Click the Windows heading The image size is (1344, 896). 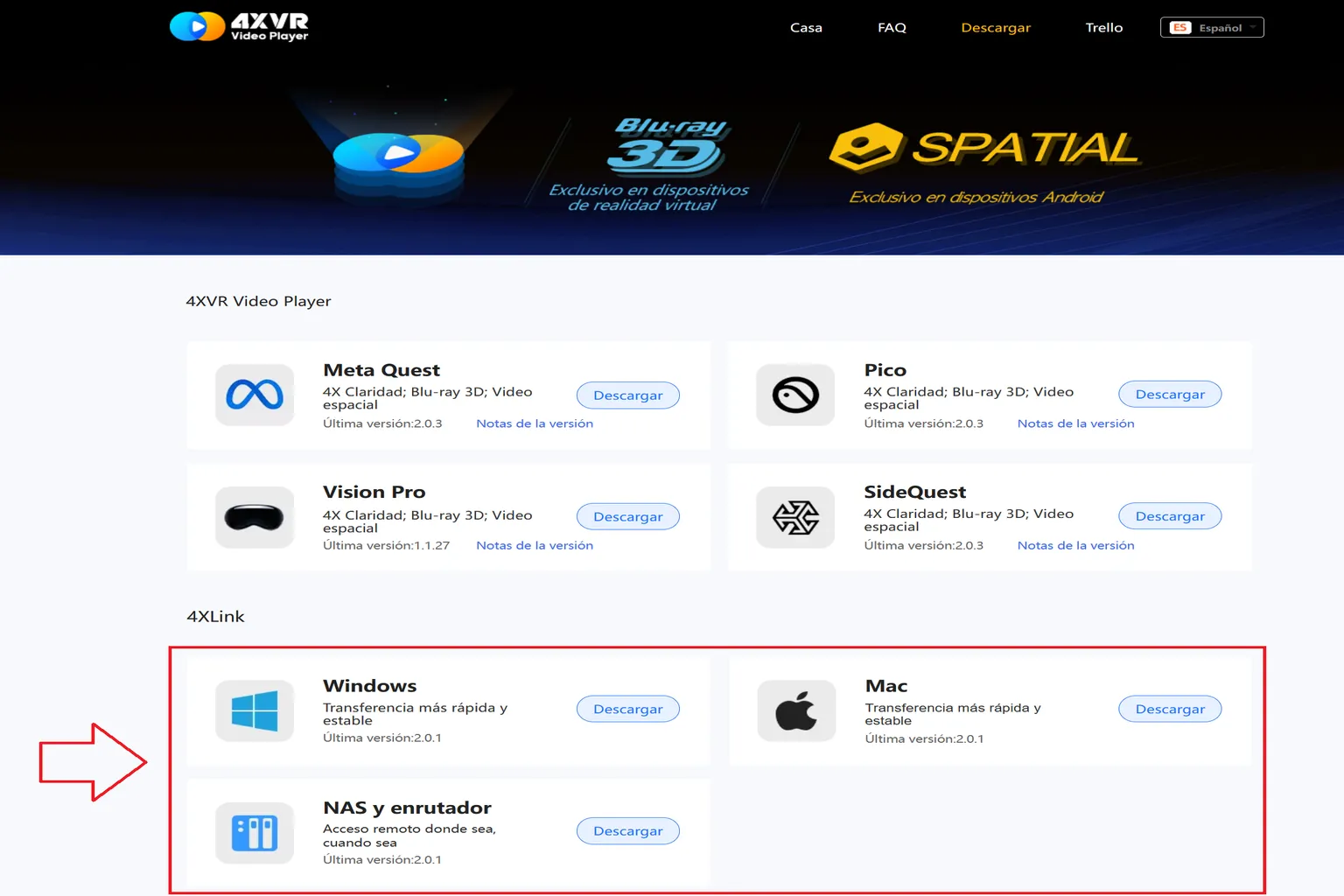[369, 686]
